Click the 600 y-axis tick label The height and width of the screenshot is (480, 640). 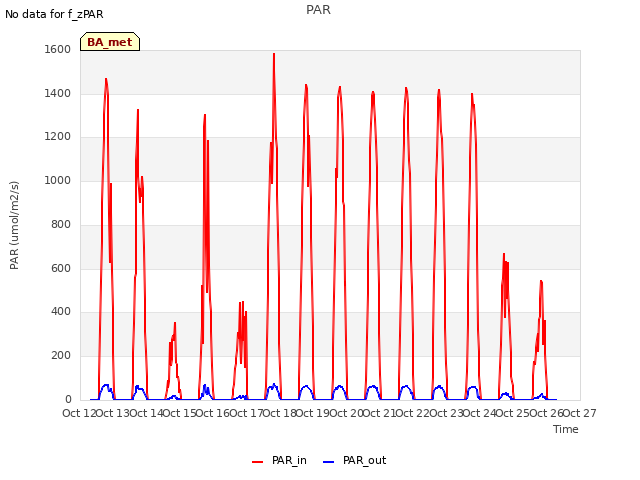pos(61,268)
